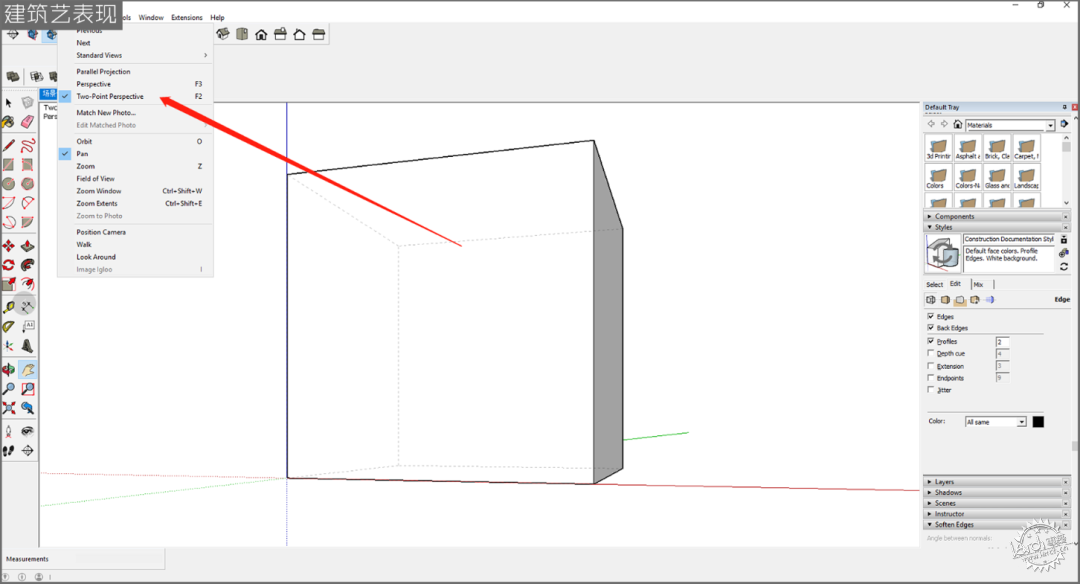Screen dimensions: 1080x584
Task: Activate the Pan hand tool
Action: pos(28,370)
